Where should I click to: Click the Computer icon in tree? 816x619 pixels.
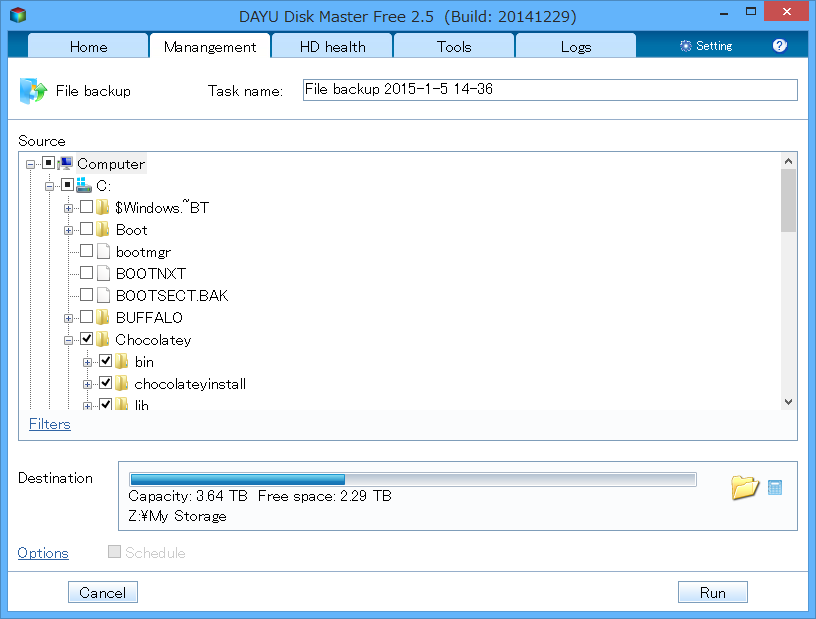66,163
